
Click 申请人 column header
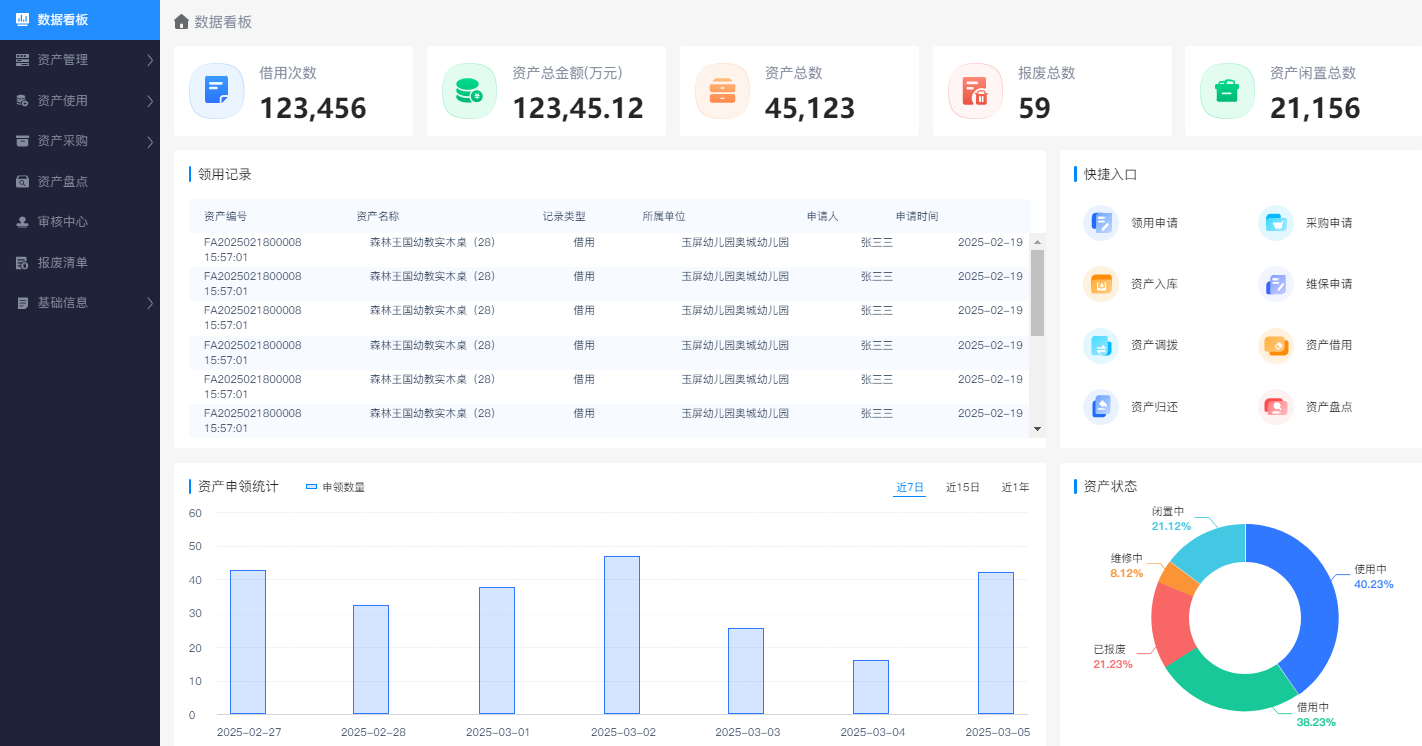(823, 217)
